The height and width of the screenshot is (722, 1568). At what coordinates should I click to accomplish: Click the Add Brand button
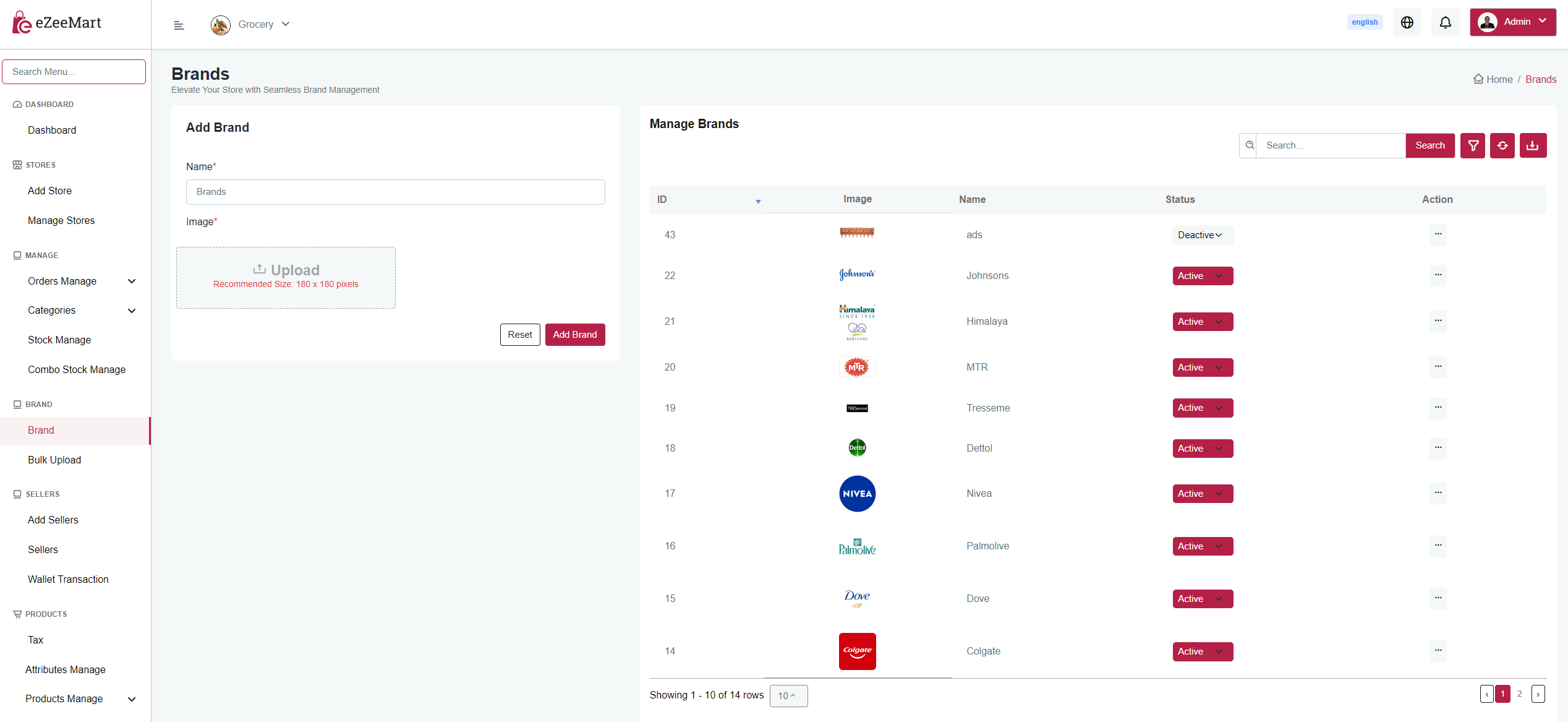574,335
